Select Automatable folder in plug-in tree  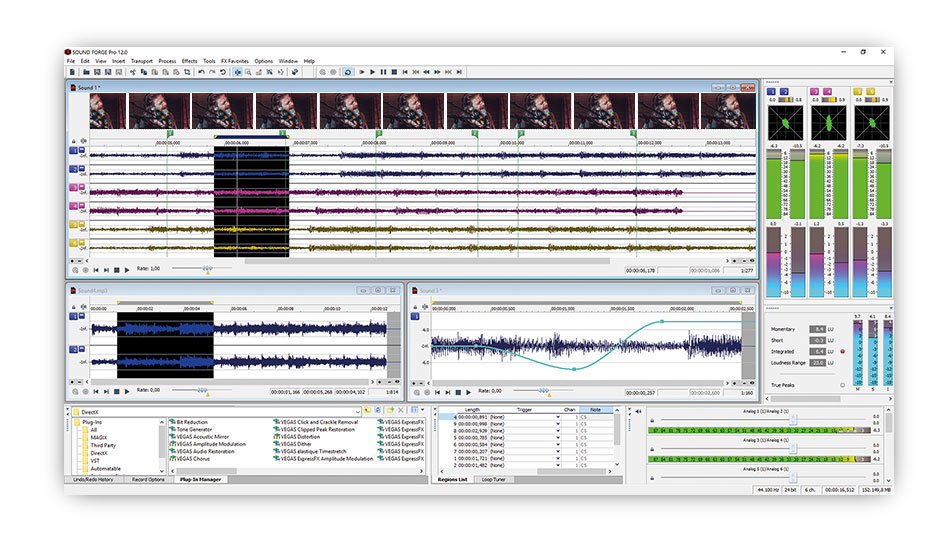[x=105, y=468]
